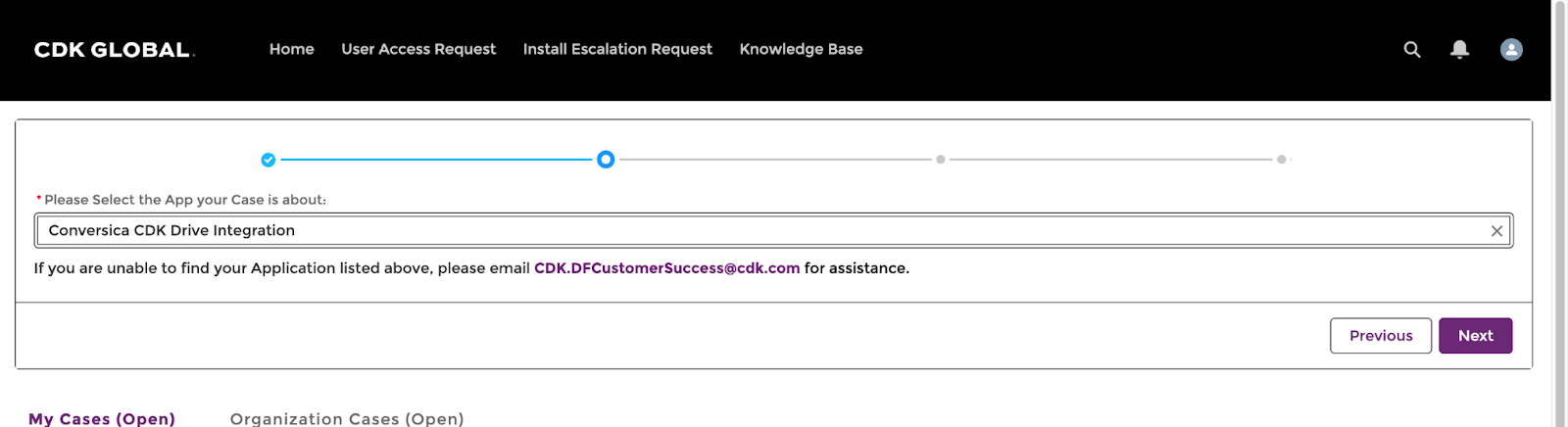
Task: Click the completed first step checkmark
Action: point(269,160)
